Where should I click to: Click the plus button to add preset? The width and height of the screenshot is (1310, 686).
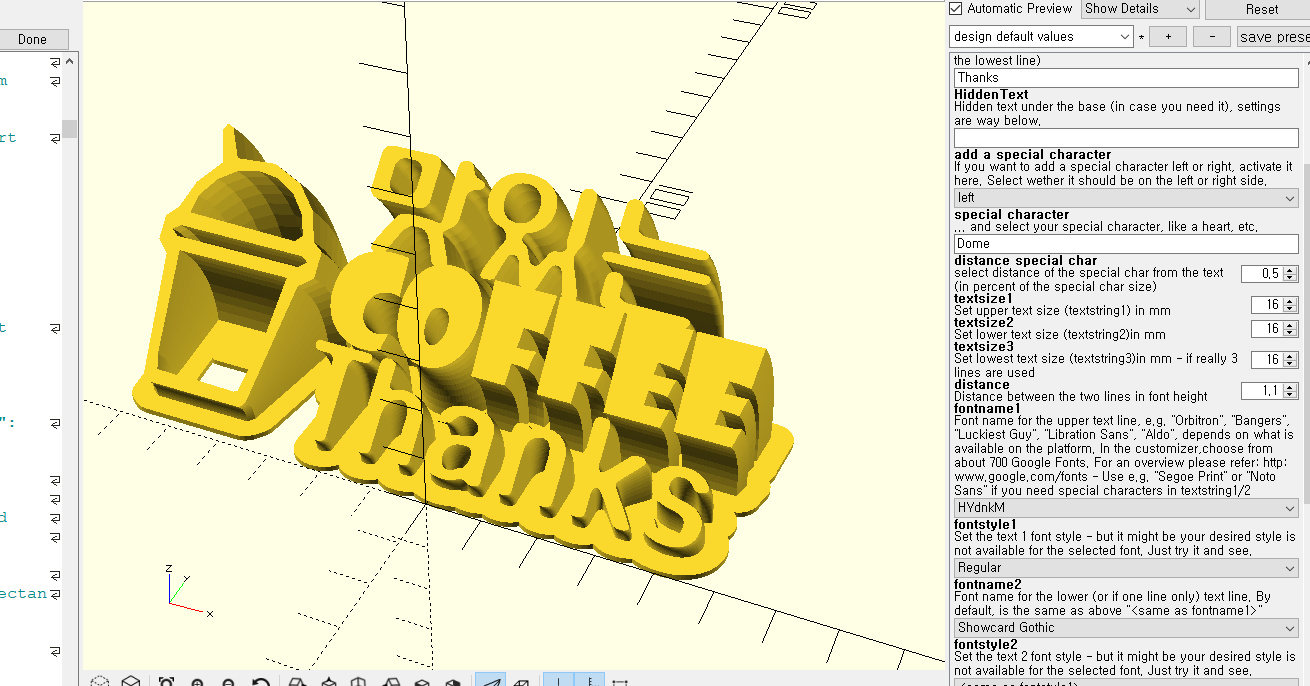pos(1167,37)
